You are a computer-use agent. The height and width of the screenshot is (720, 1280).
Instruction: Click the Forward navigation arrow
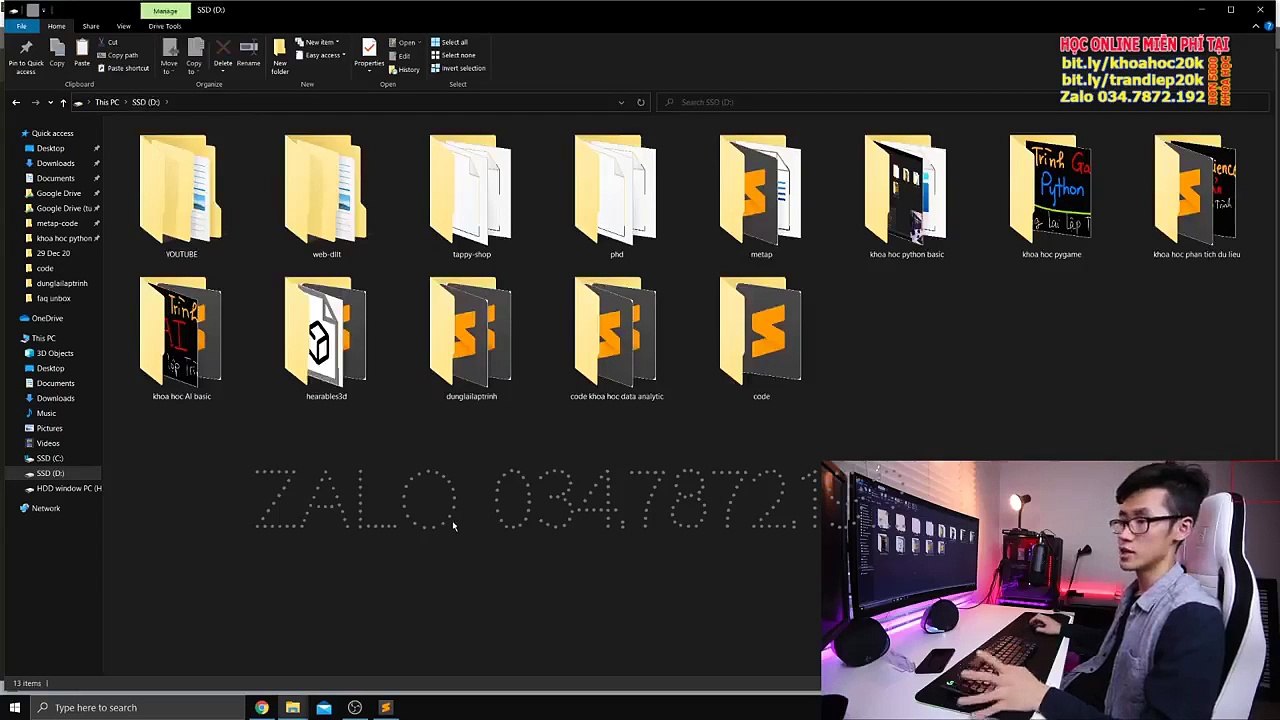coord(35,102)
